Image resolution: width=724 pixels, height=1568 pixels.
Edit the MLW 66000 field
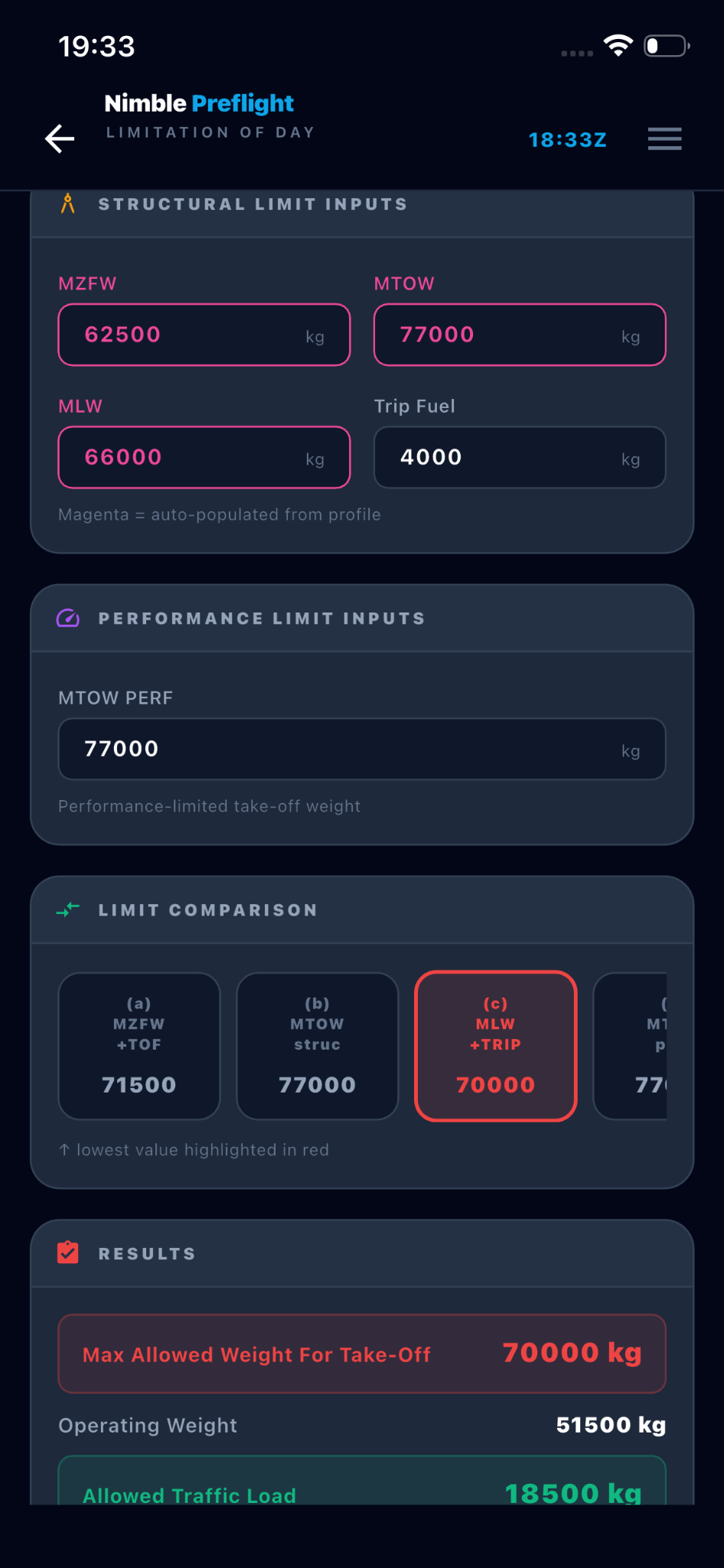click(204, 457)
